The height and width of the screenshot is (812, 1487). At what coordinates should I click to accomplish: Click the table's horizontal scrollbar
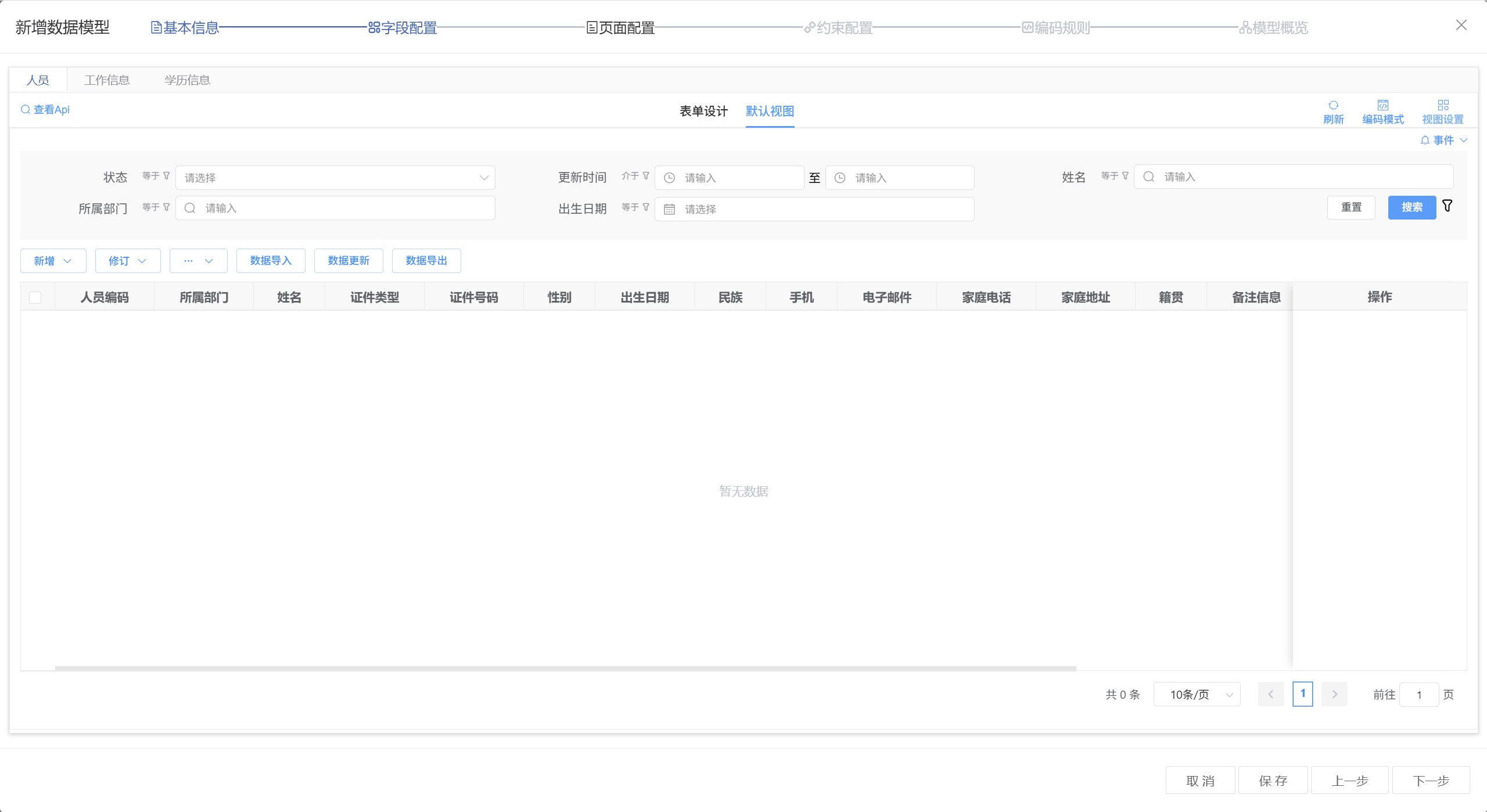click(565, 669)
